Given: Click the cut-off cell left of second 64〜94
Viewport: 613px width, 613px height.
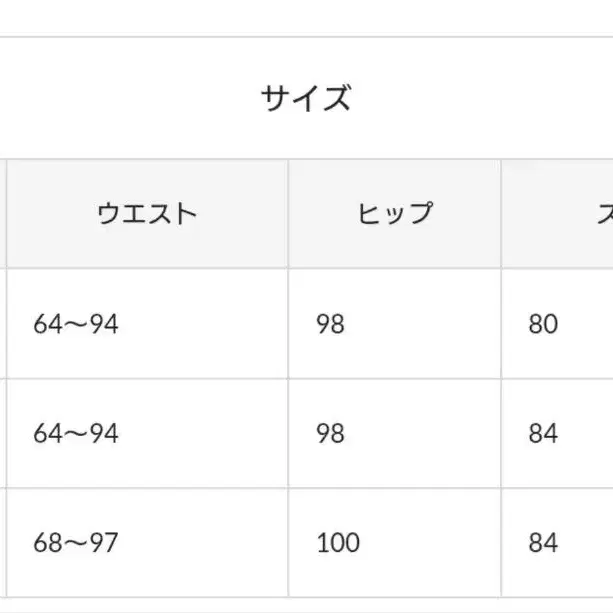Looking at the screenshot, I should tap(3, 434).
